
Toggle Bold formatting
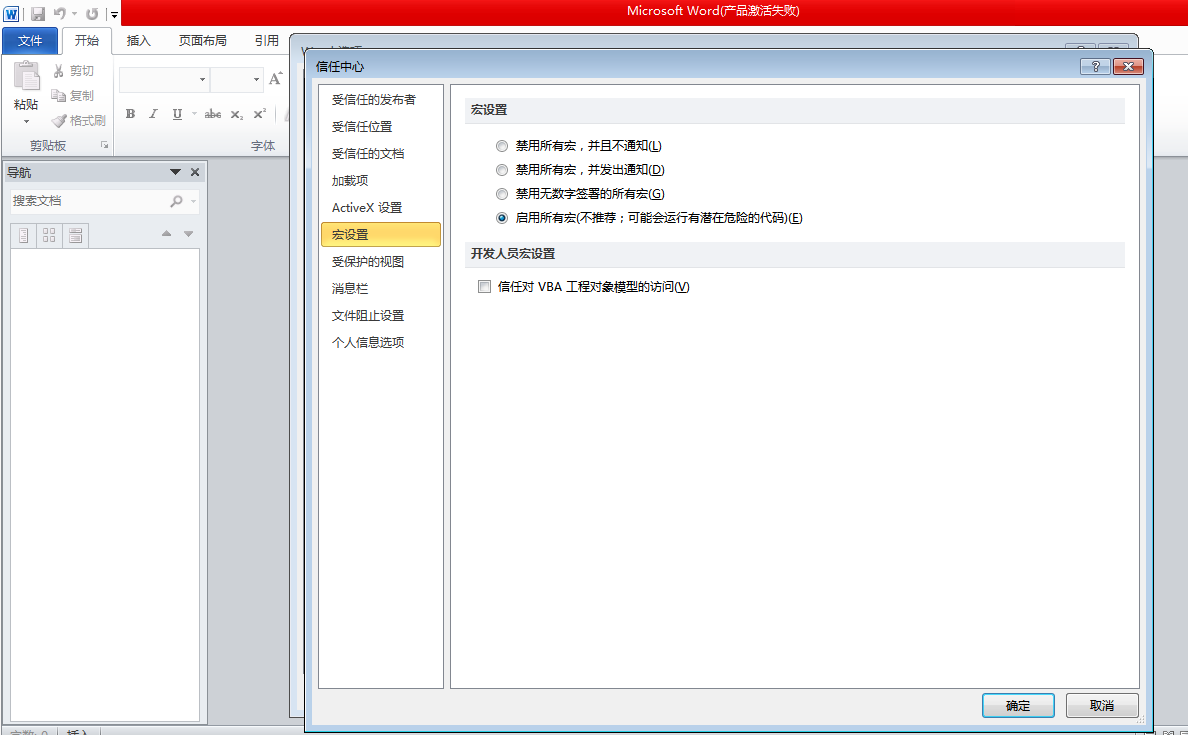pos(130,114)
